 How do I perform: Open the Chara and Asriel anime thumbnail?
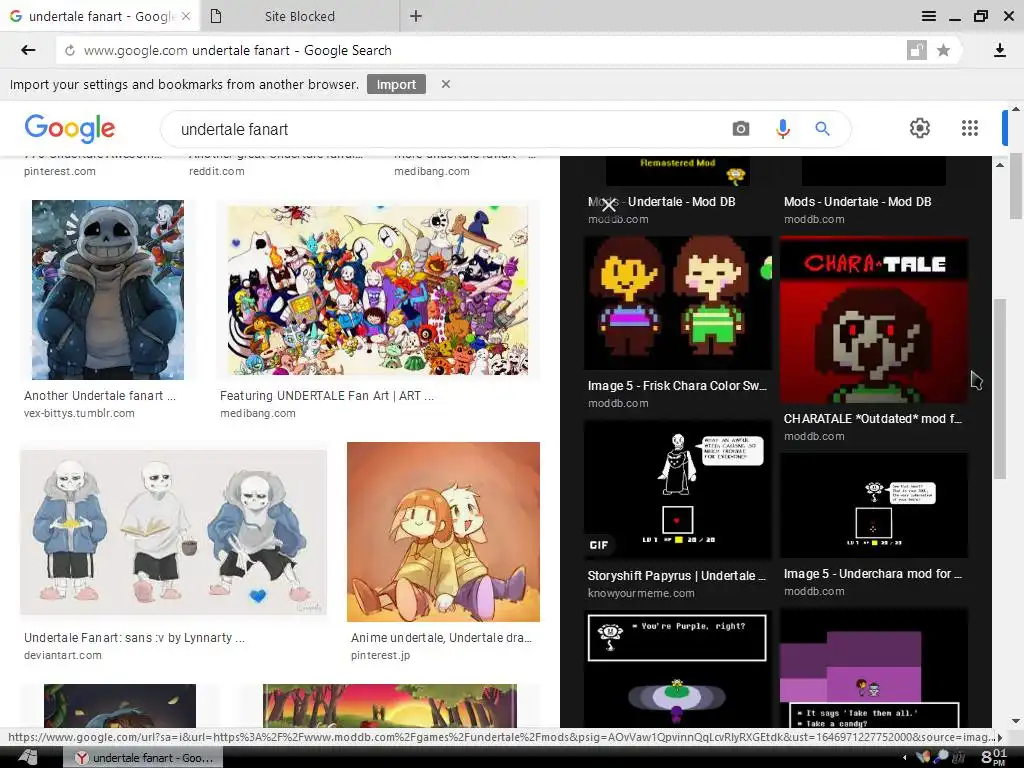(443, 532)
